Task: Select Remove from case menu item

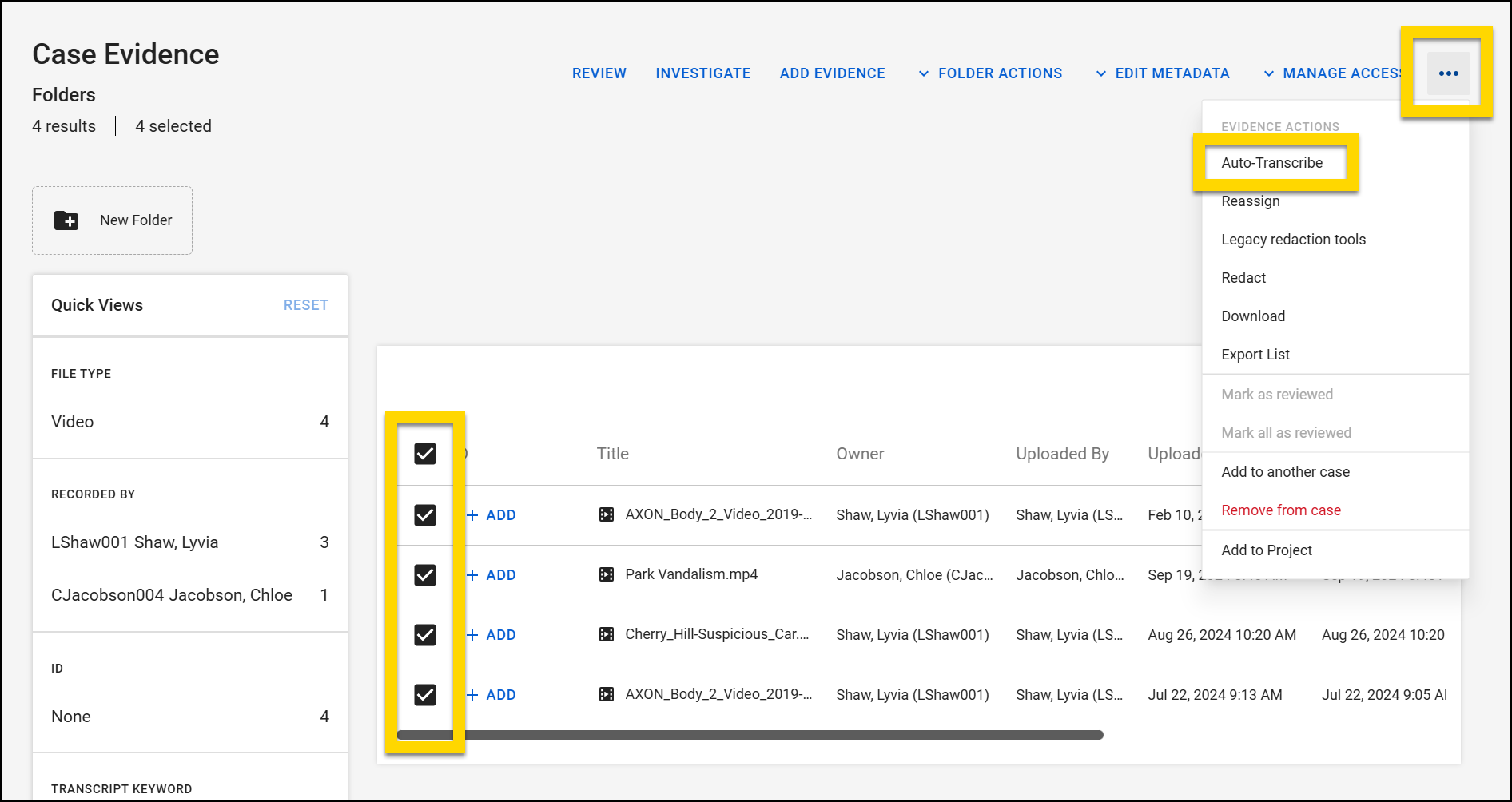Action: [x=1280, y=510]
